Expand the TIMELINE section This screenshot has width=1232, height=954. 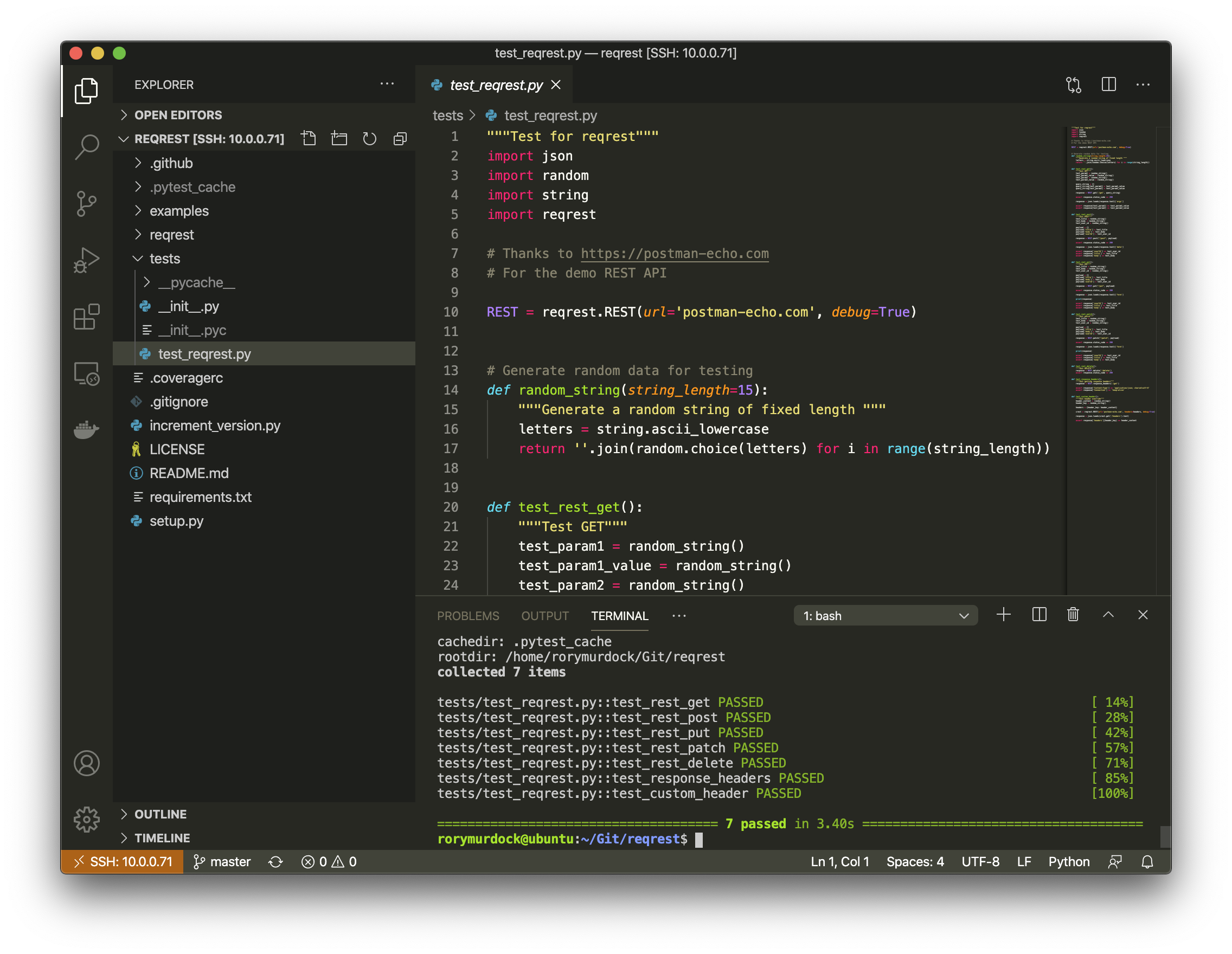point(264,838)
